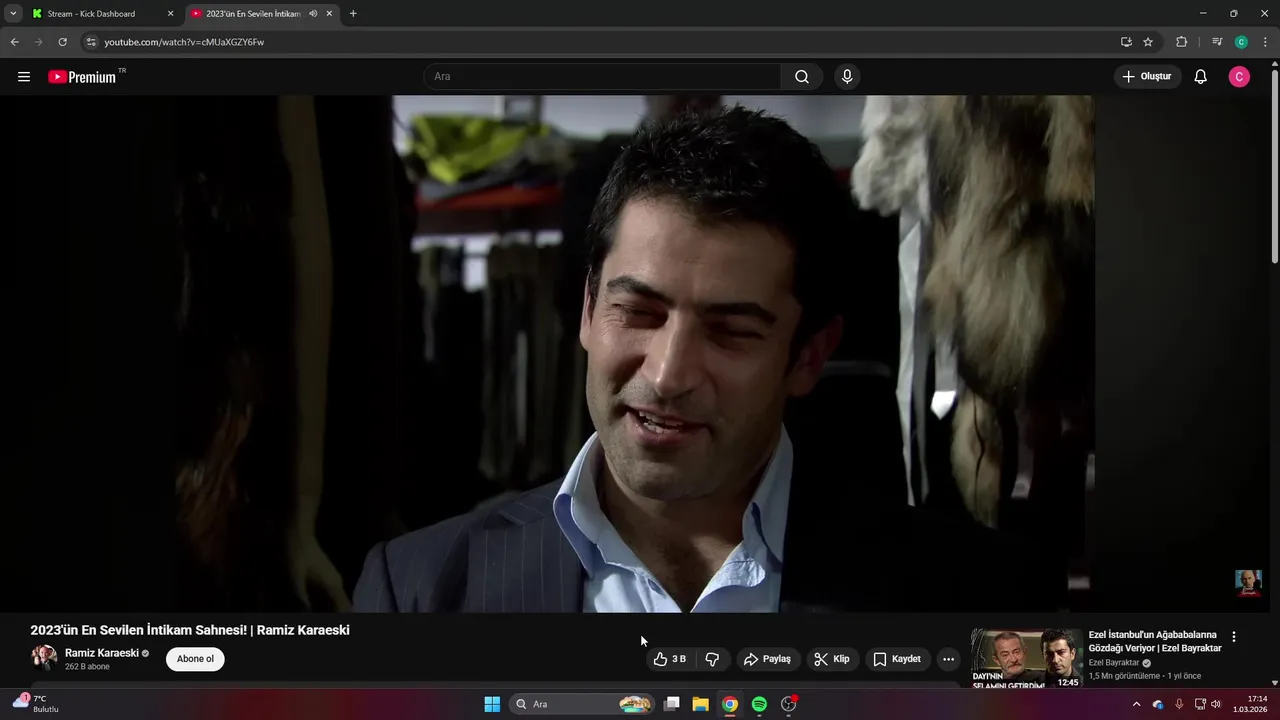Bookmark this page with star icon
The width and height of the screenshot is (1280, 720).
tap(1148, 42)
